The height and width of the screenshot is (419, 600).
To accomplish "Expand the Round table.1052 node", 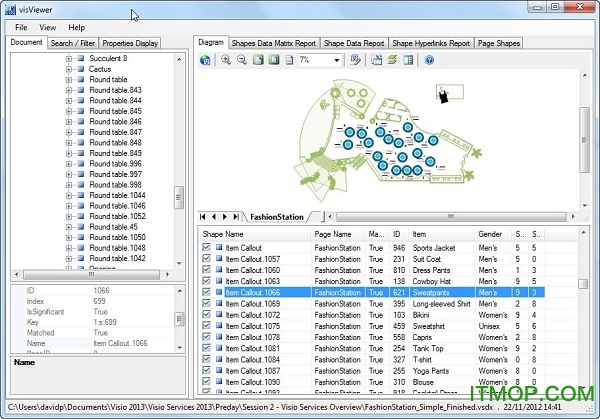I will (68, 217).
